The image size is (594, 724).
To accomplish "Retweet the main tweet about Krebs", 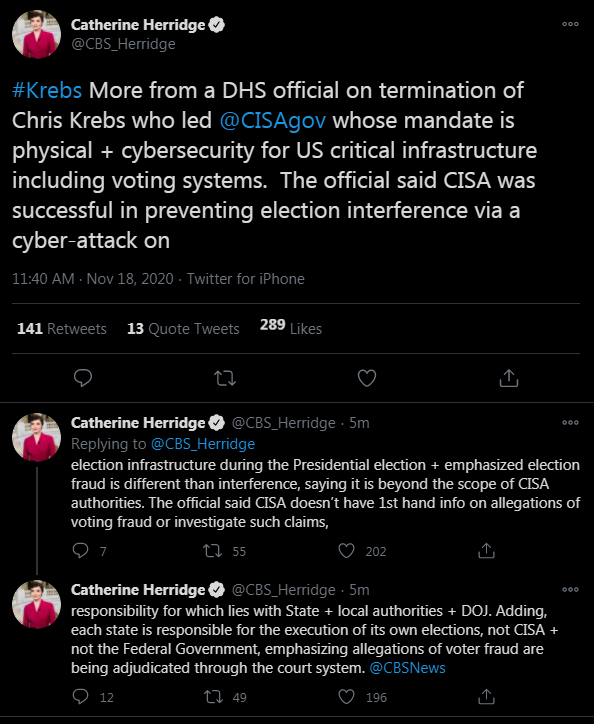I will coord(225,378).
